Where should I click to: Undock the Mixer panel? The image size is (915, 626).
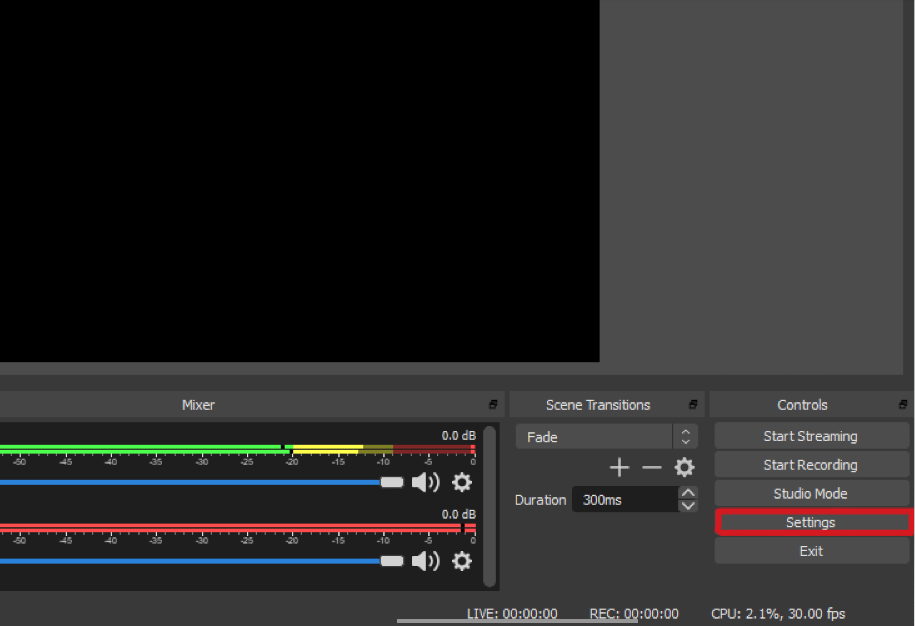pyautogui.click(x=493, y=404)
